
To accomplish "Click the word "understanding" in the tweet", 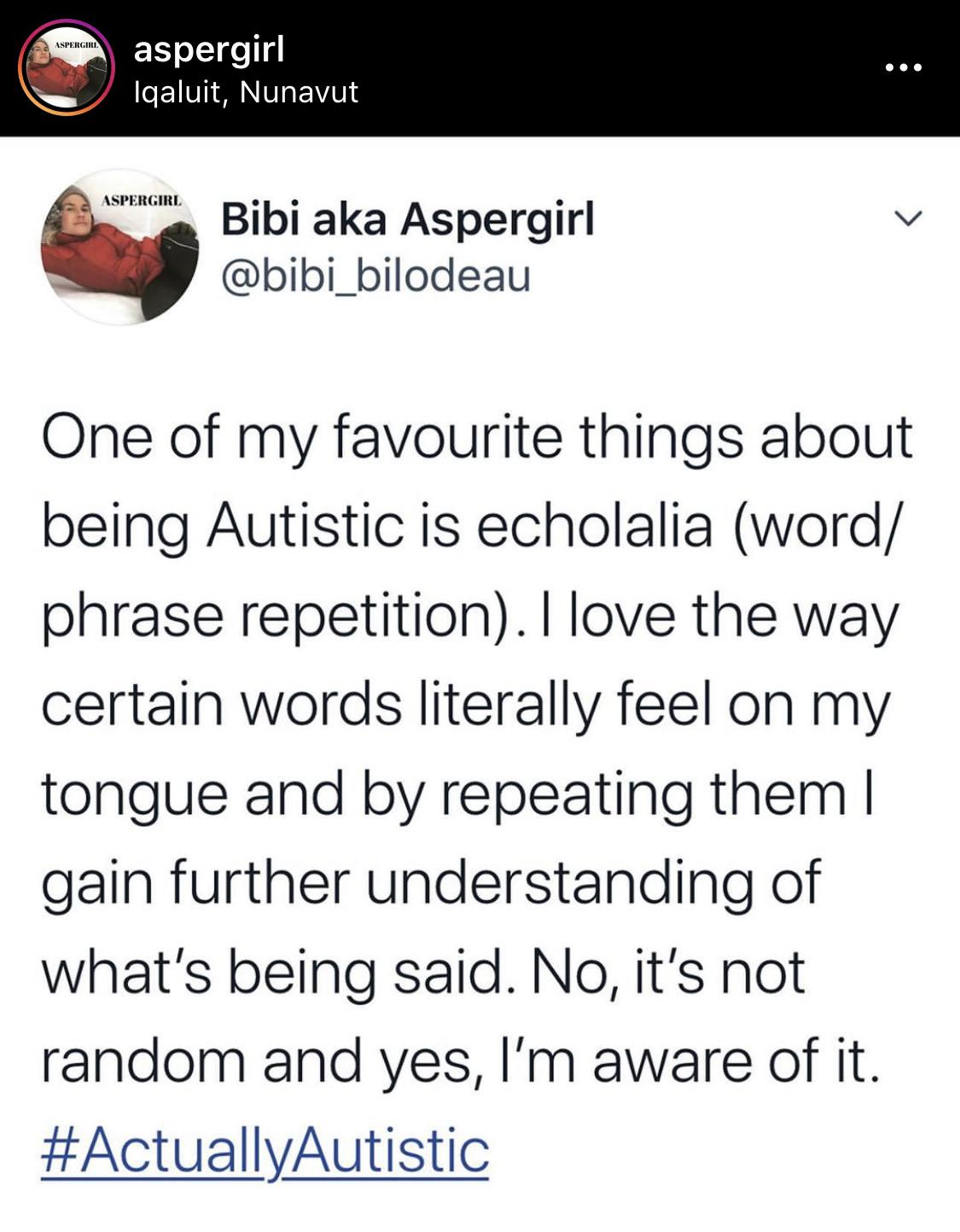I will [x=560, y=882].
